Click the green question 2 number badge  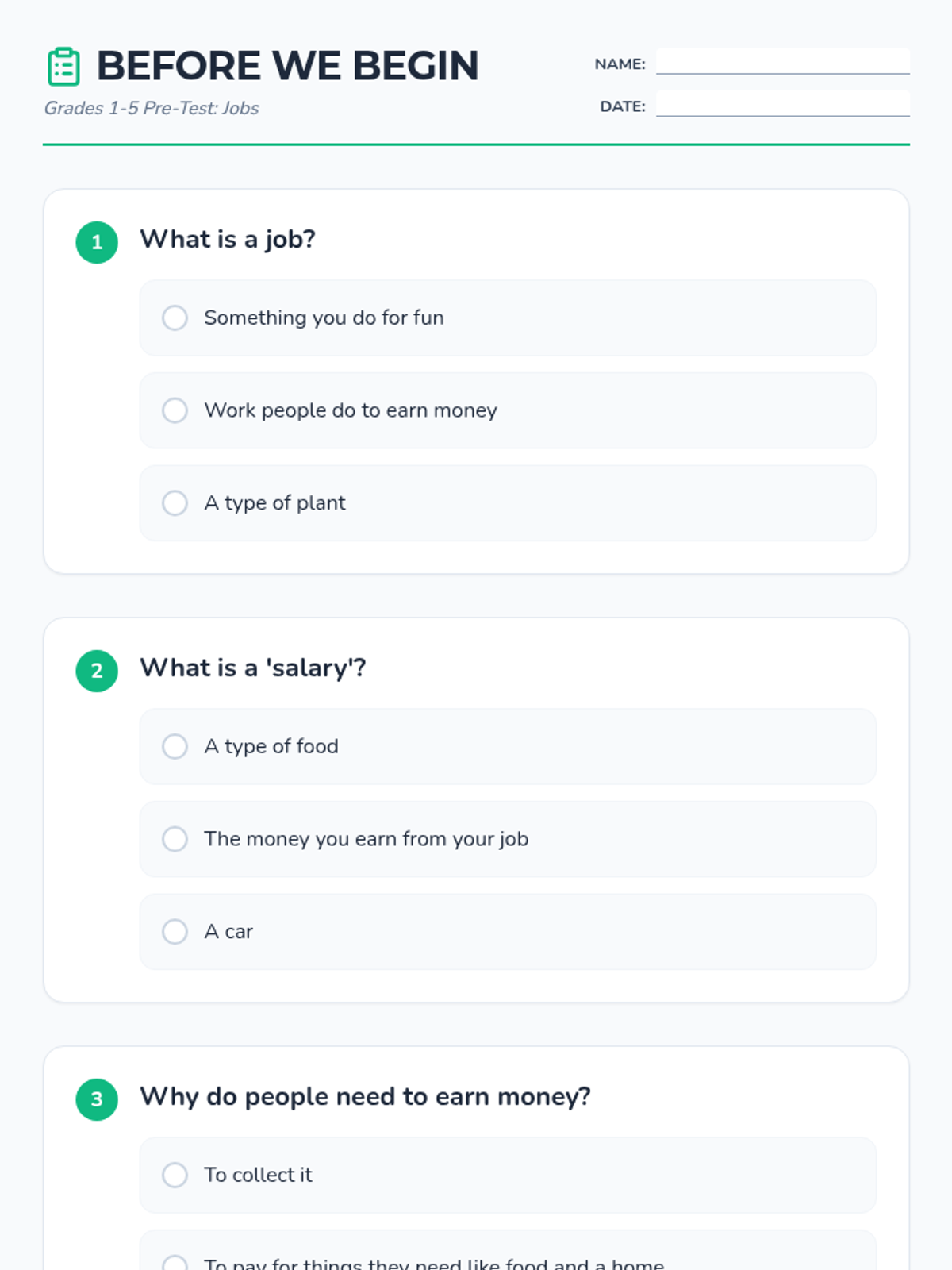point(97,671)
